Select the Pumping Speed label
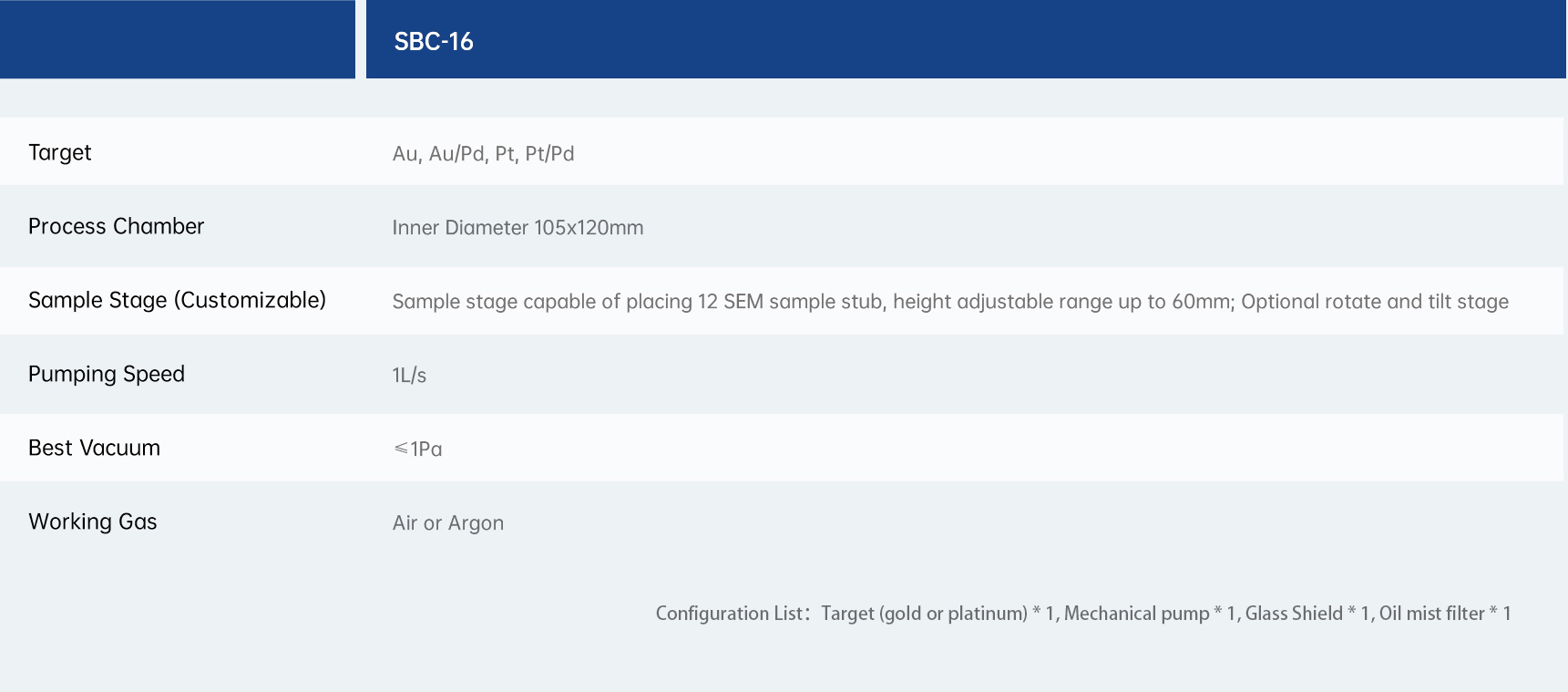1568x692 pixels. [x=107, y=374]
